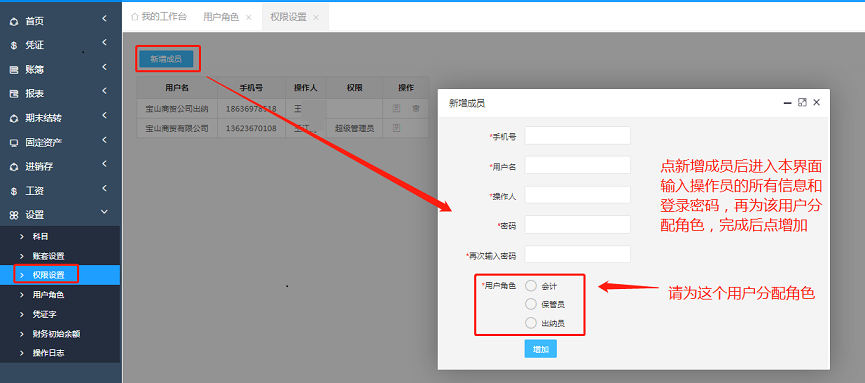Select the 出纳员 role radio button
The width and height of the screenshot is (865, 383).
coord(531,323)
